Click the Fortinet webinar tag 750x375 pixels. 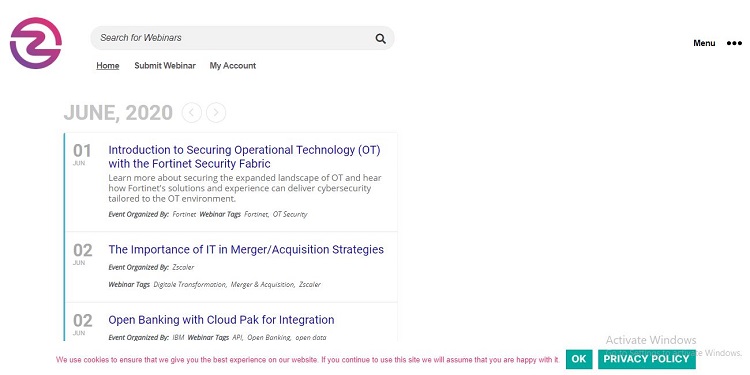pos(256,214)
